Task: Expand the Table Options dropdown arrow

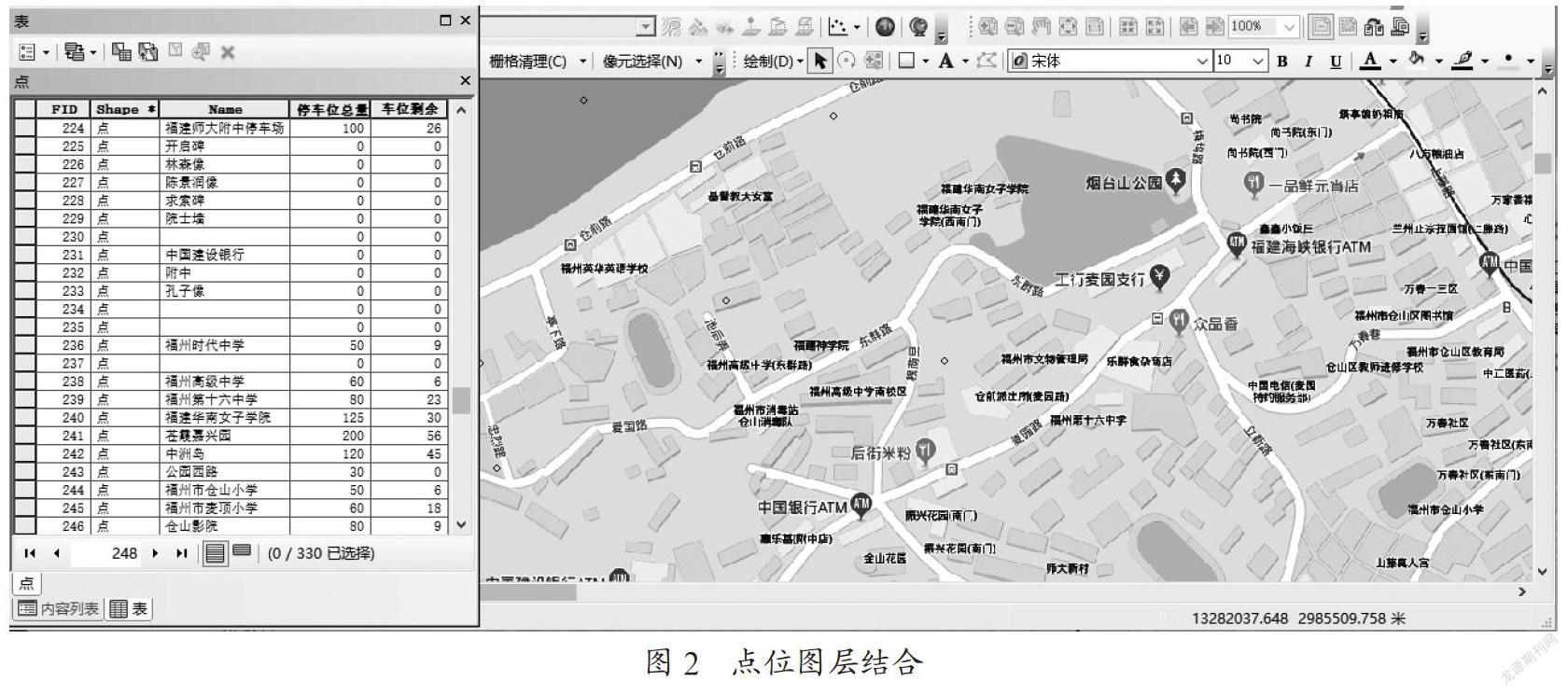Action: tap(46, 53)
